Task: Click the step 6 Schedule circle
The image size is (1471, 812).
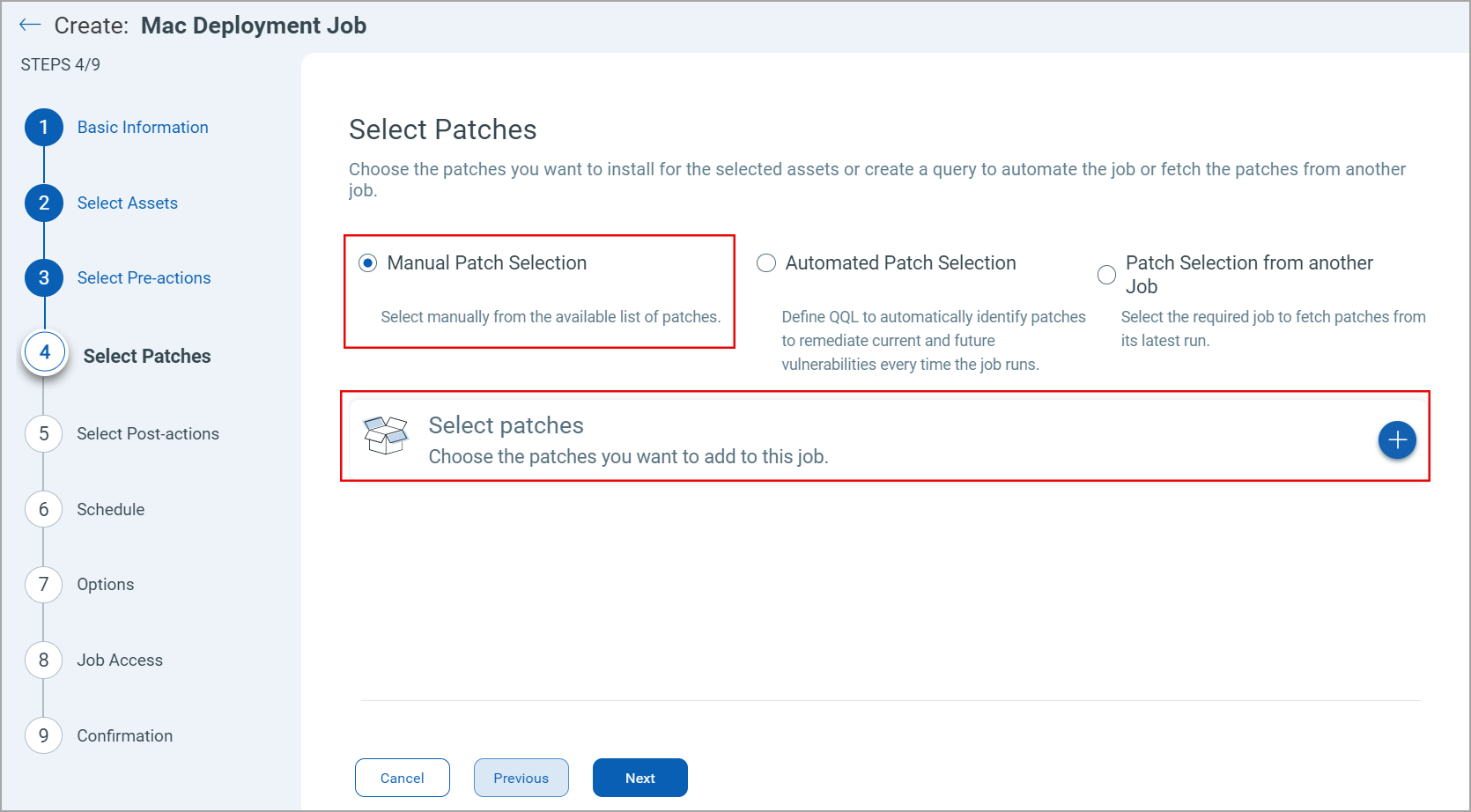Action: (43, 509)
